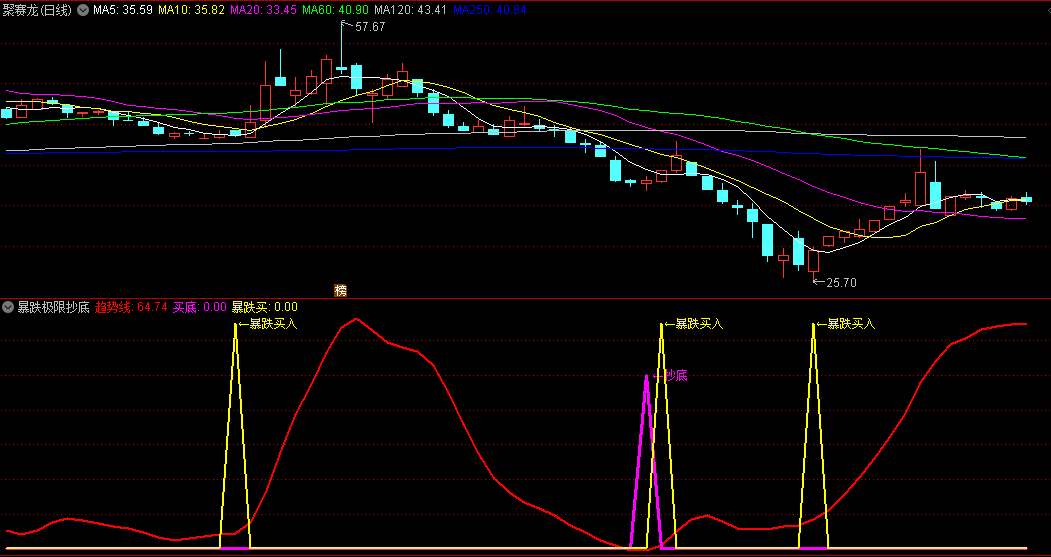Click the 榜 ranking marker icon
The image size is (1051, 557).
pyautogui.click(x=340, y=290)
